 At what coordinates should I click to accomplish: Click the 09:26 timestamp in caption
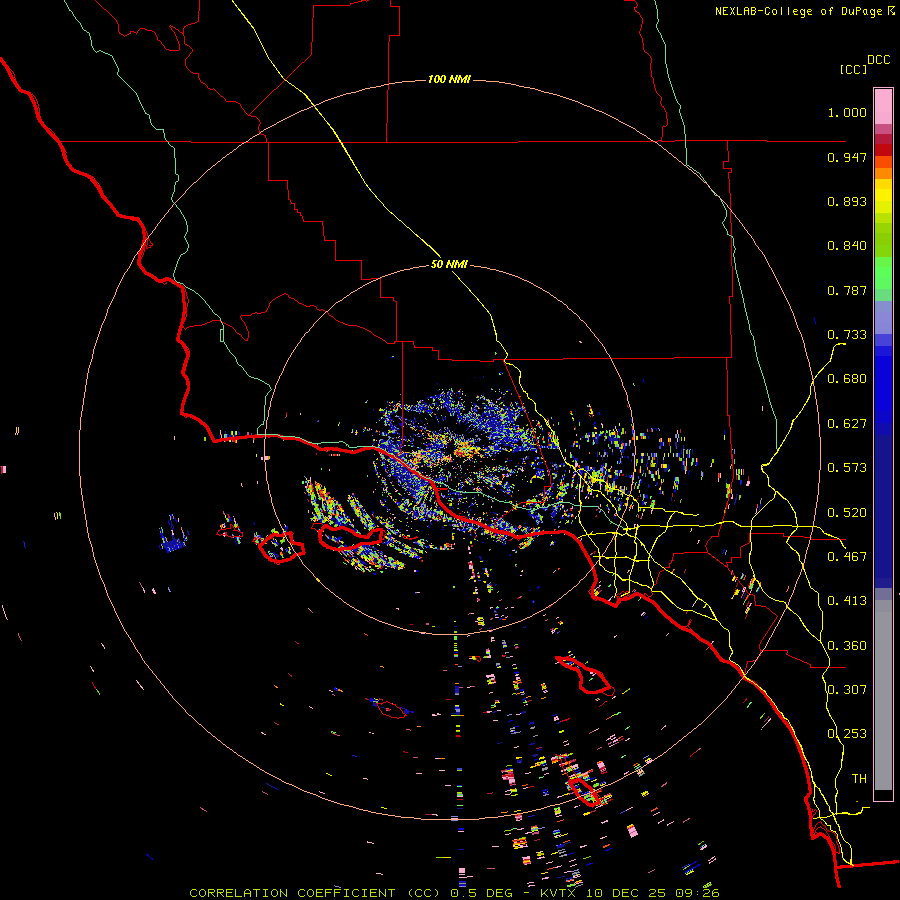696,893
